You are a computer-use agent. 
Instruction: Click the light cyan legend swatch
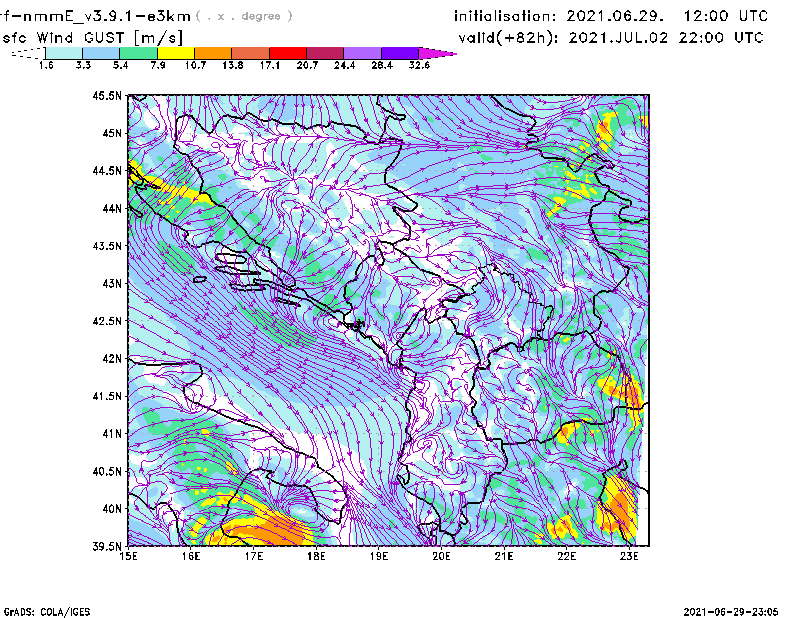pos(64,53)
